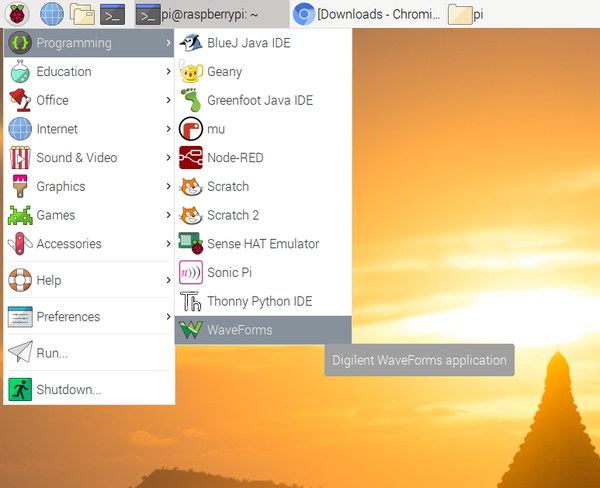This screenshot has width=600, height=488.
Task: Expand the Sound & Video submenu
Action: point(76,157)
